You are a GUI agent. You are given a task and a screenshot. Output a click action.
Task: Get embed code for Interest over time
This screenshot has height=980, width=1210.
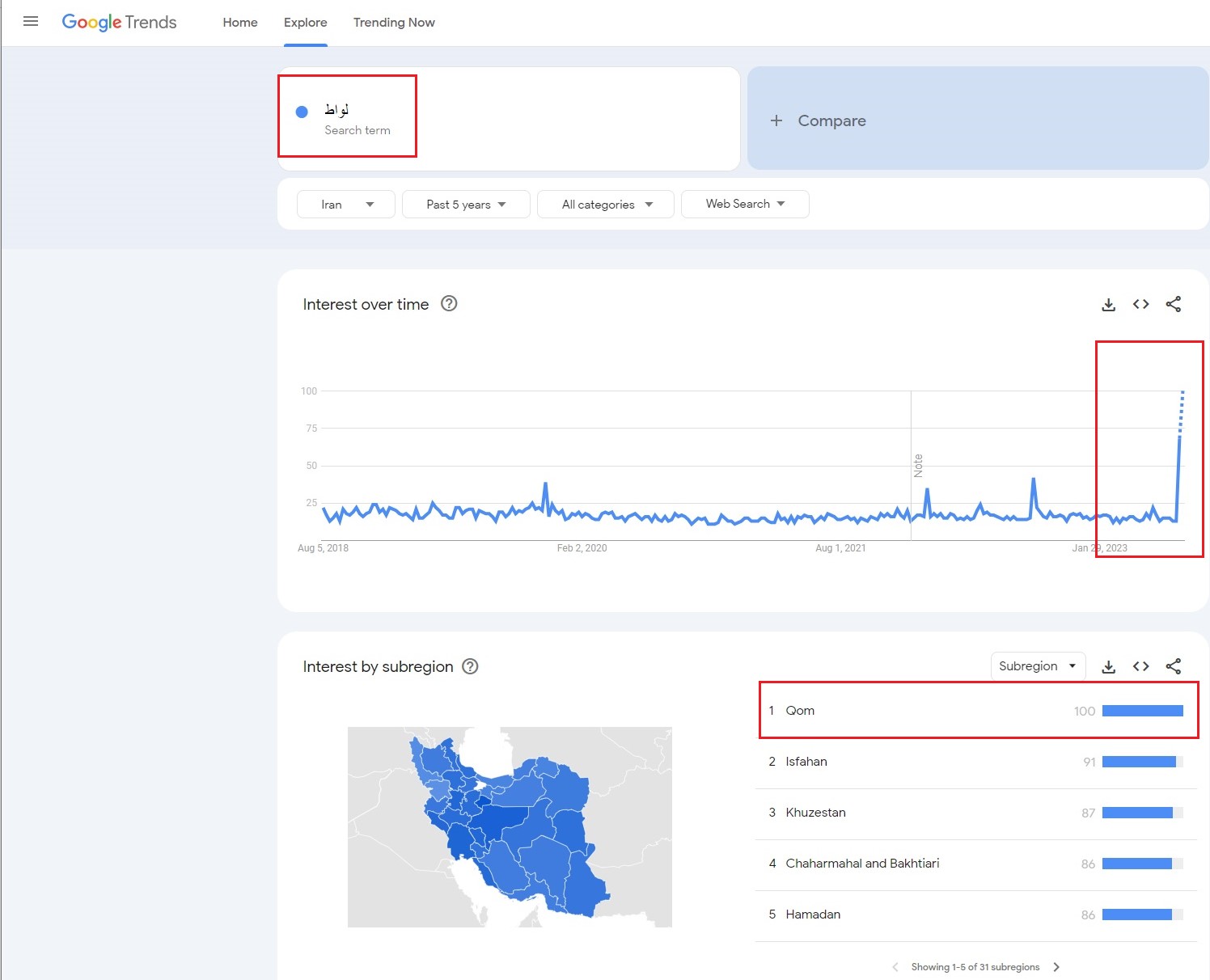click(1141, 304)
